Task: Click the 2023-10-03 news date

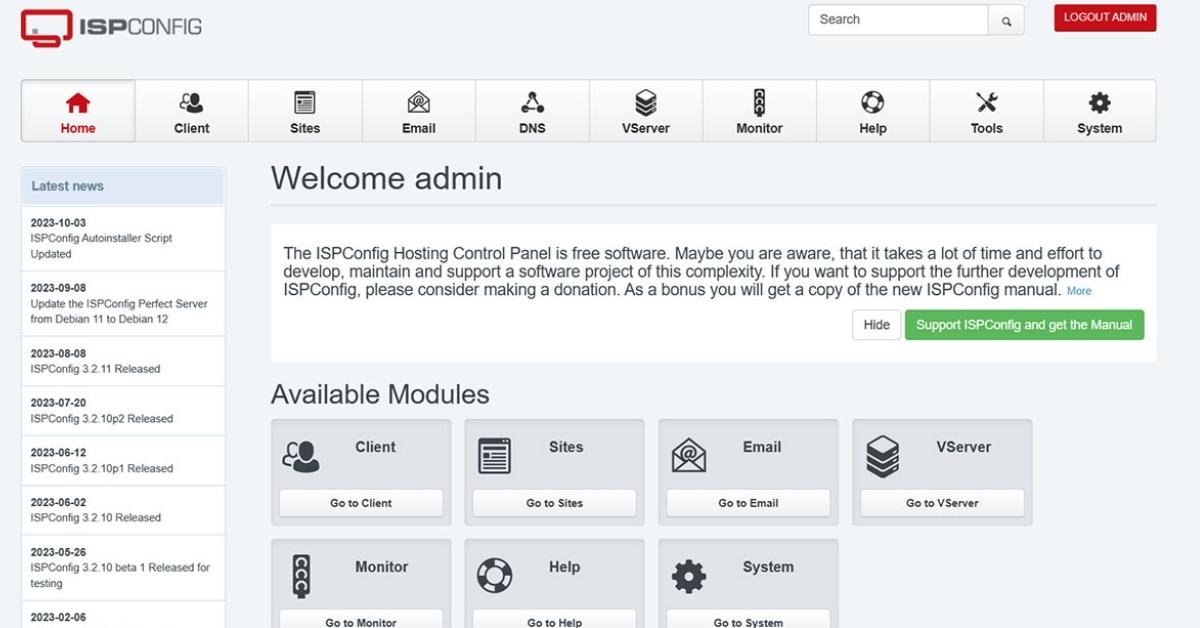Action: coord(58,223)
